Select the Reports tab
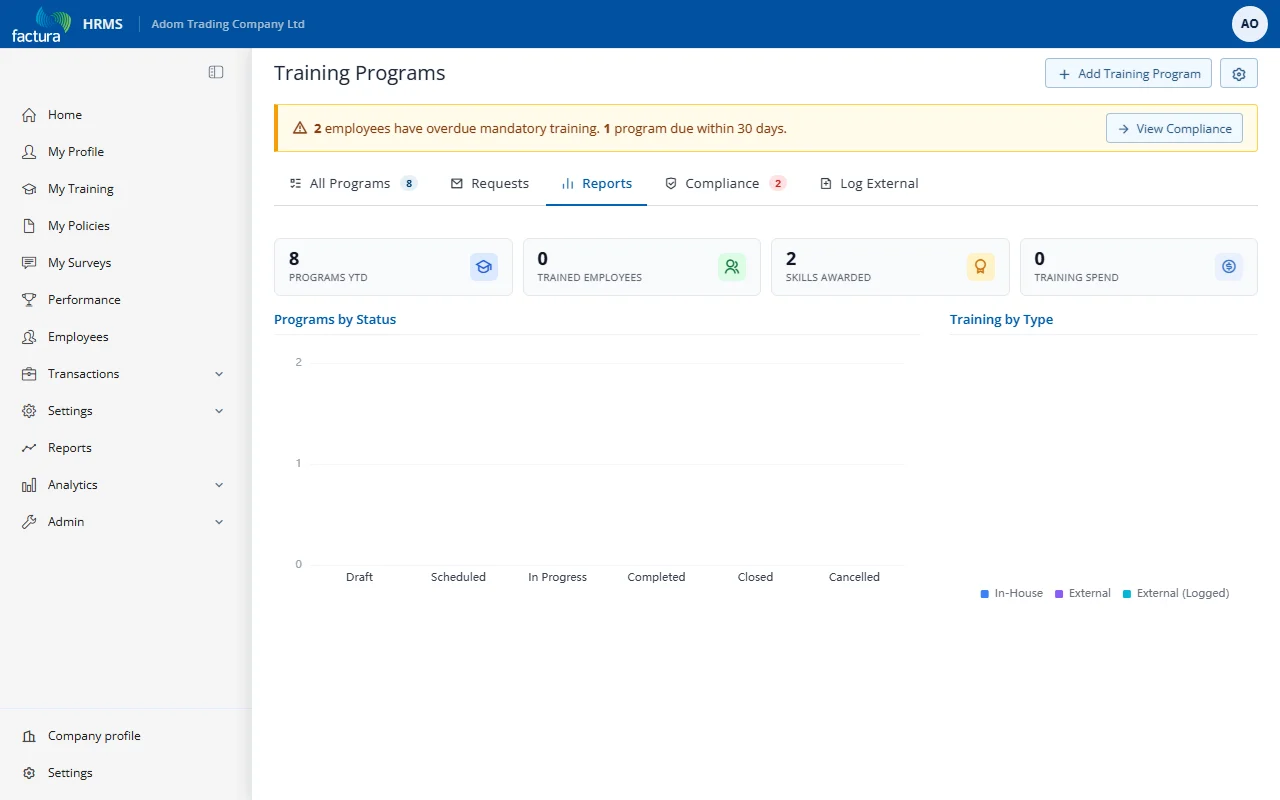Screen dimensions: 1280x800 597,184
